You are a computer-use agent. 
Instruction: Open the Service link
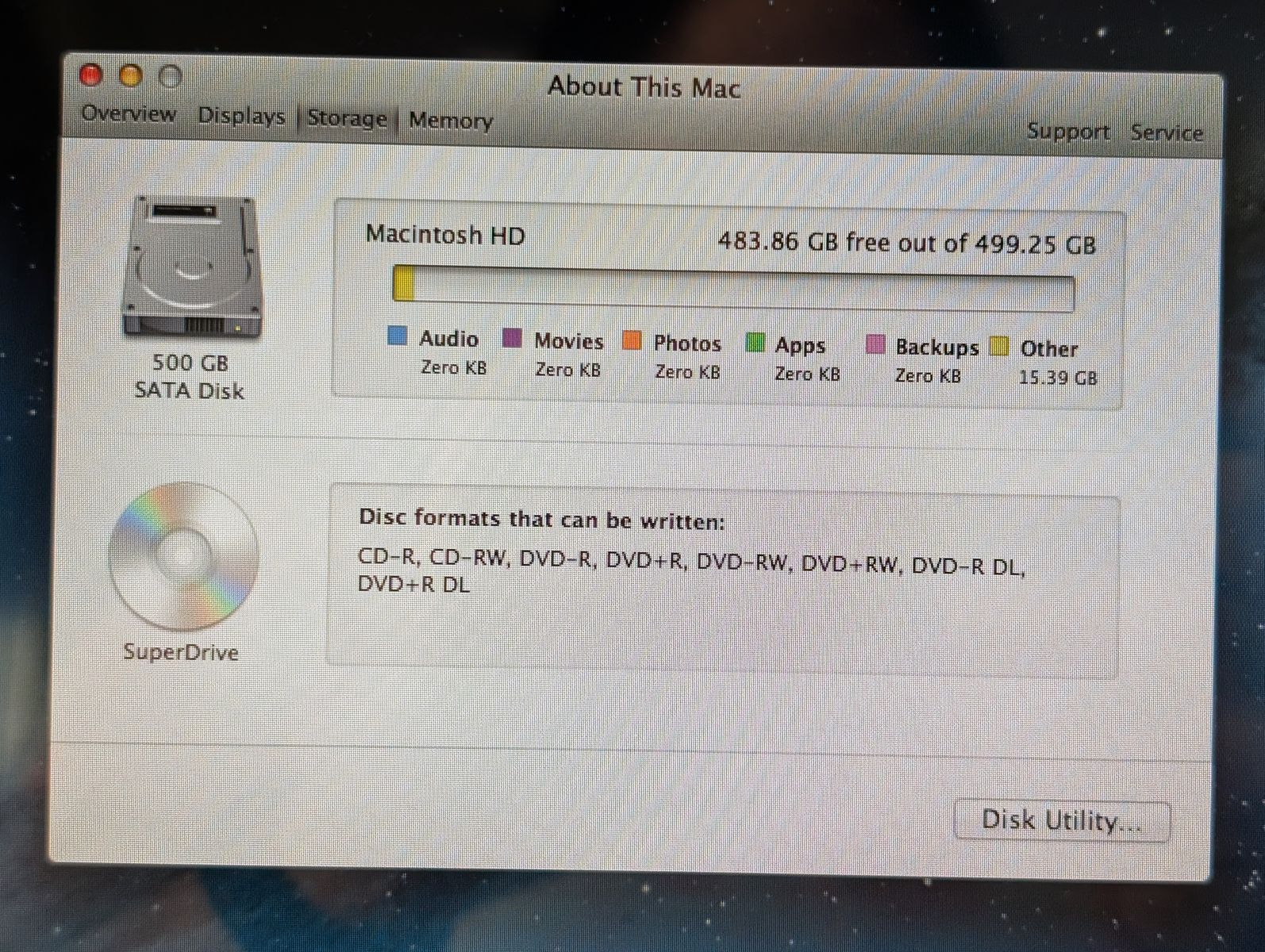pyautogui.click(x=1167, y=132)
